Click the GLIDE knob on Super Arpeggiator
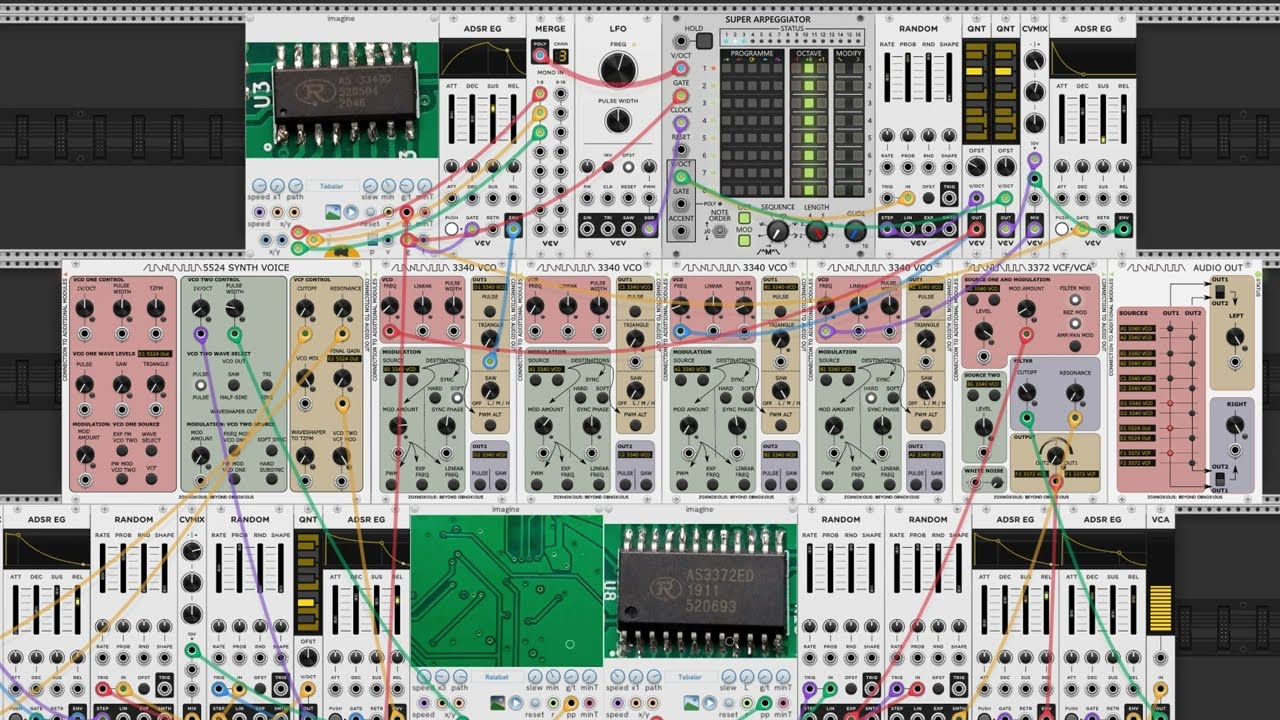The height and width of the screenshot is (720, 1280). tap(855, 232)
